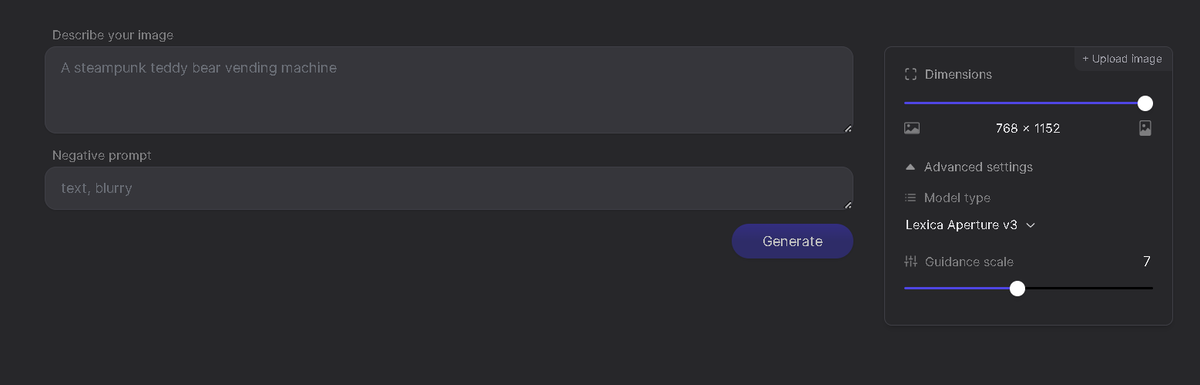The height and width of the screenshot is (385, 1200).
Task: Select the portrait image orientation icon
Action: (1145, 128)
